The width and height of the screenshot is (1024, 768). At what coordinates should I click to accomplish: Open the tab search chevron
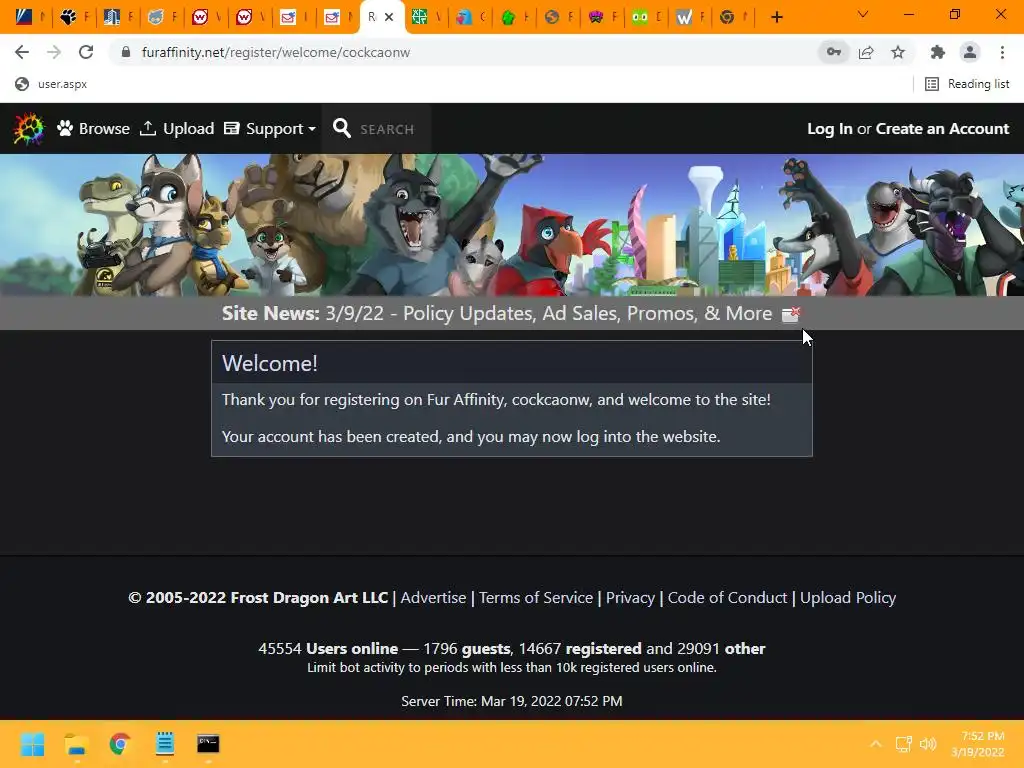(x=863, y=14)
